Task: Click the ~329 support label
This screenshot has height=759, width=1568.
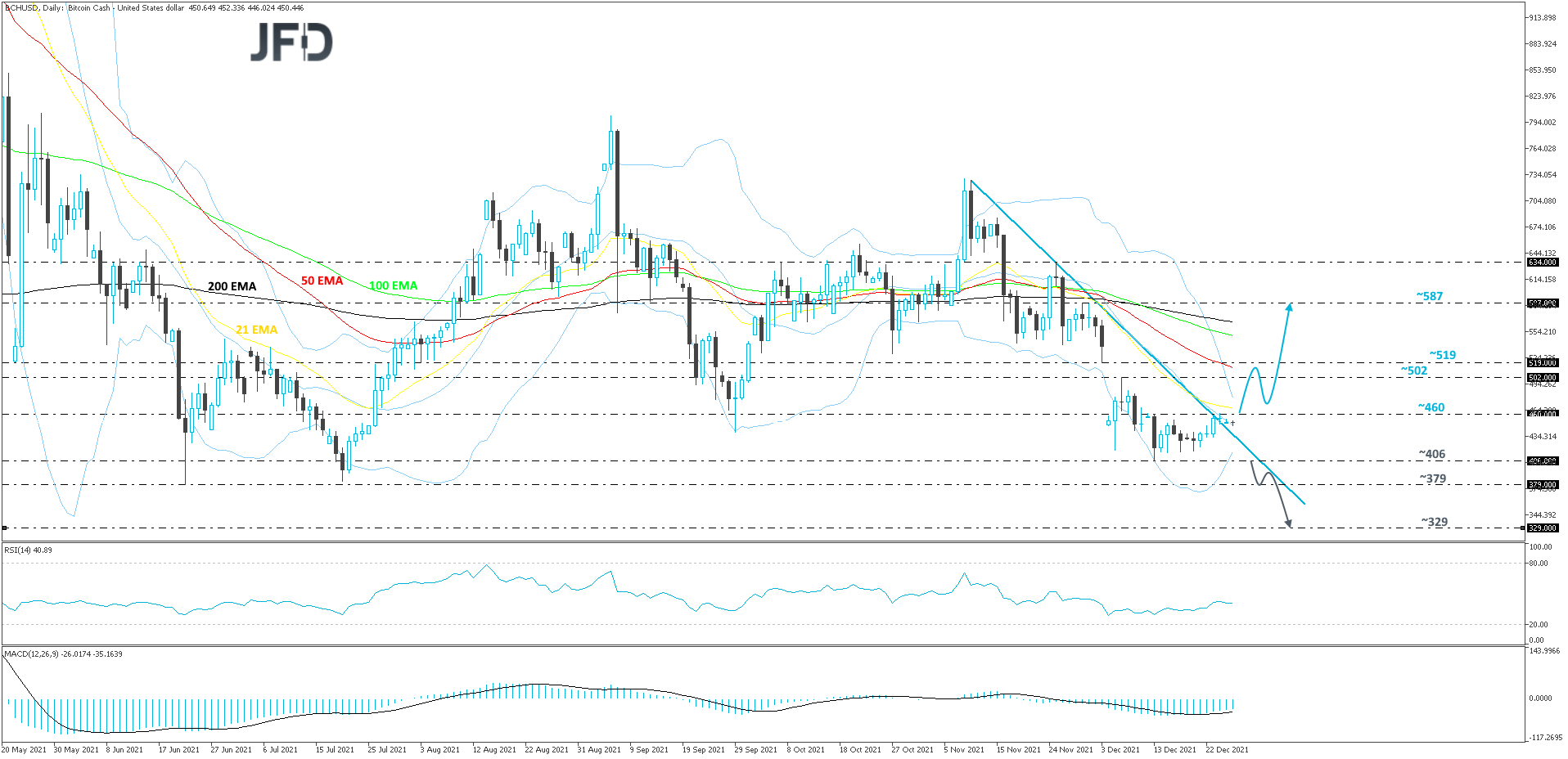Action: click(1434, 522)
